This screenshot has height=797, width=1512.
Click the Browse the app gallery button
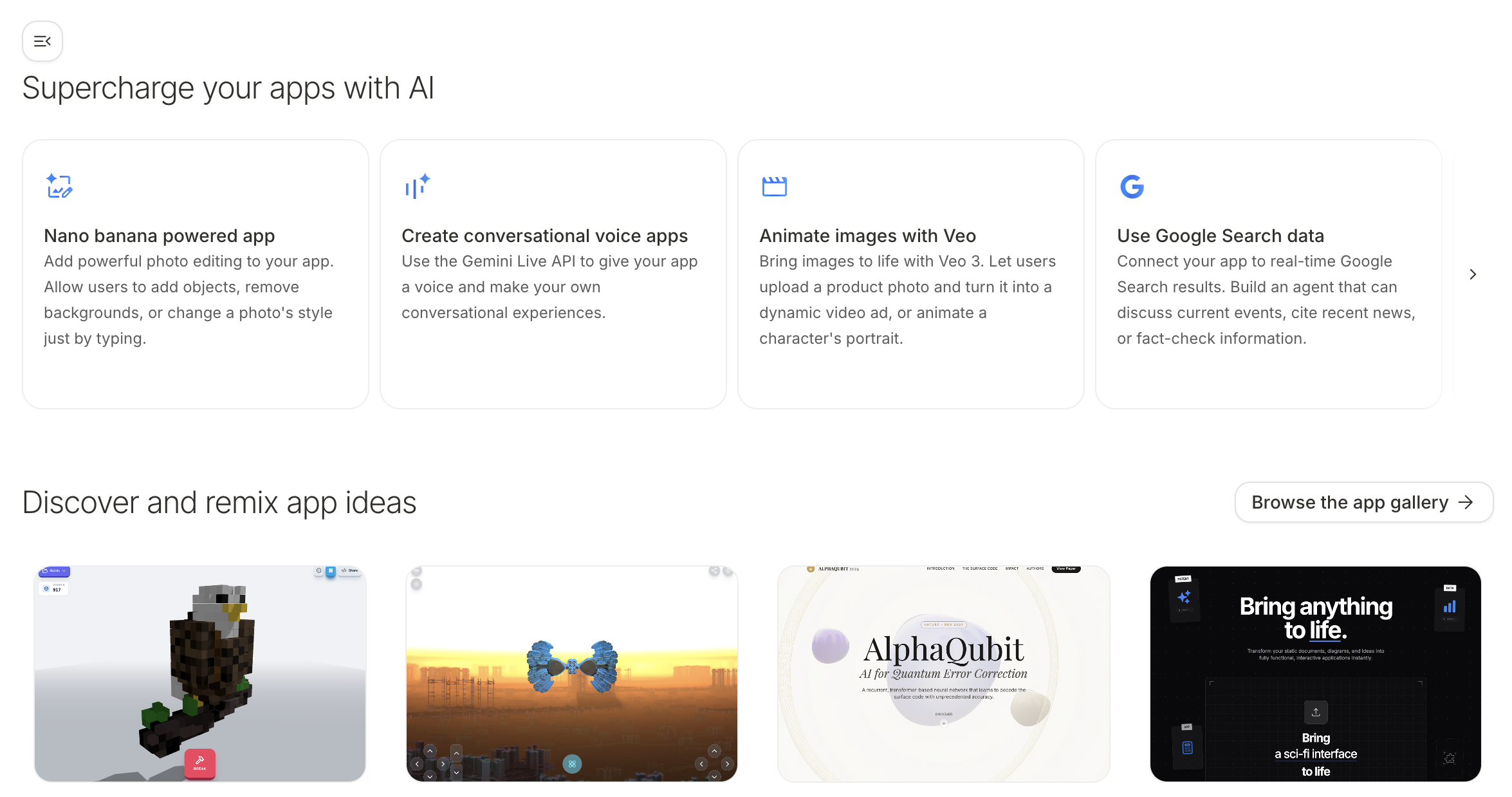(x=1363, y=502)
